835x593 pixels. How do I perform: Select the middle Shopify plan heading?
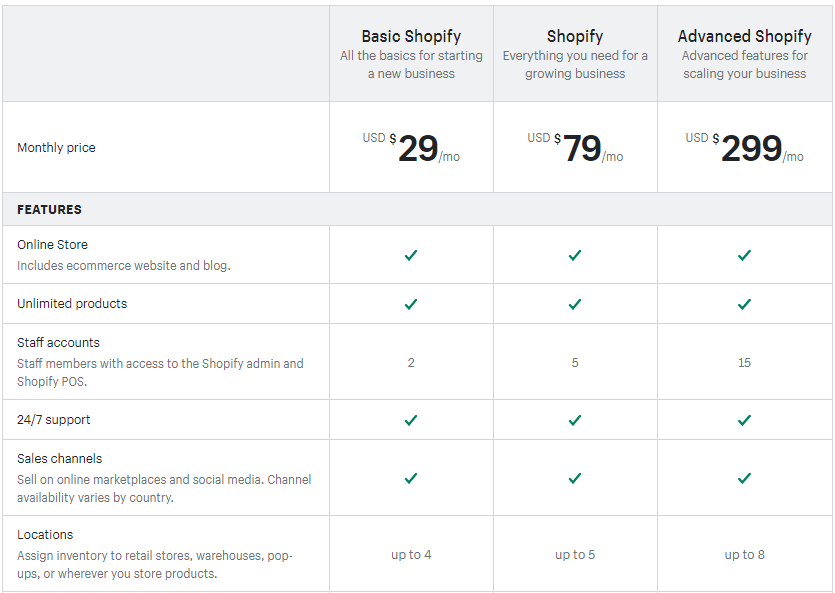pyautogui.click(x=575, y=37)
